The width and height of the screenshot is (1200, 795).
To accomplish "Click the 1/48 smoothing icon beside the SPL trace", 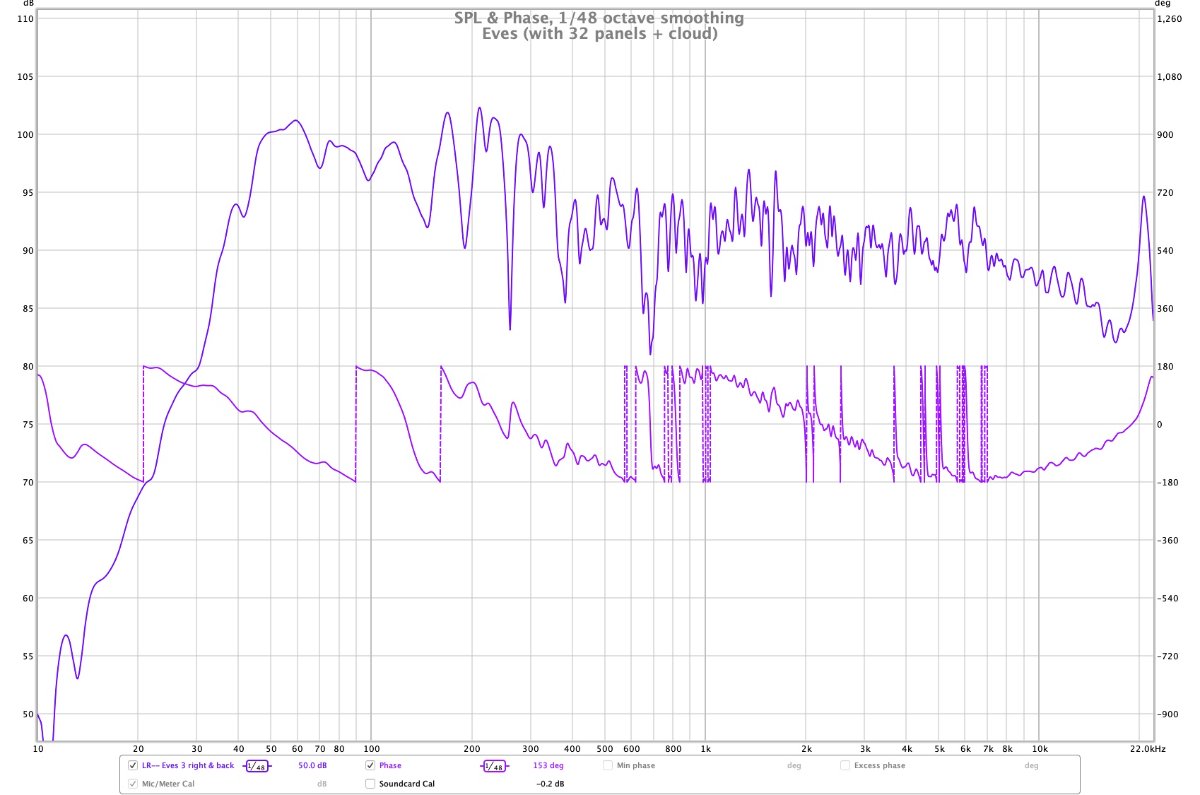I will [256, 766].
